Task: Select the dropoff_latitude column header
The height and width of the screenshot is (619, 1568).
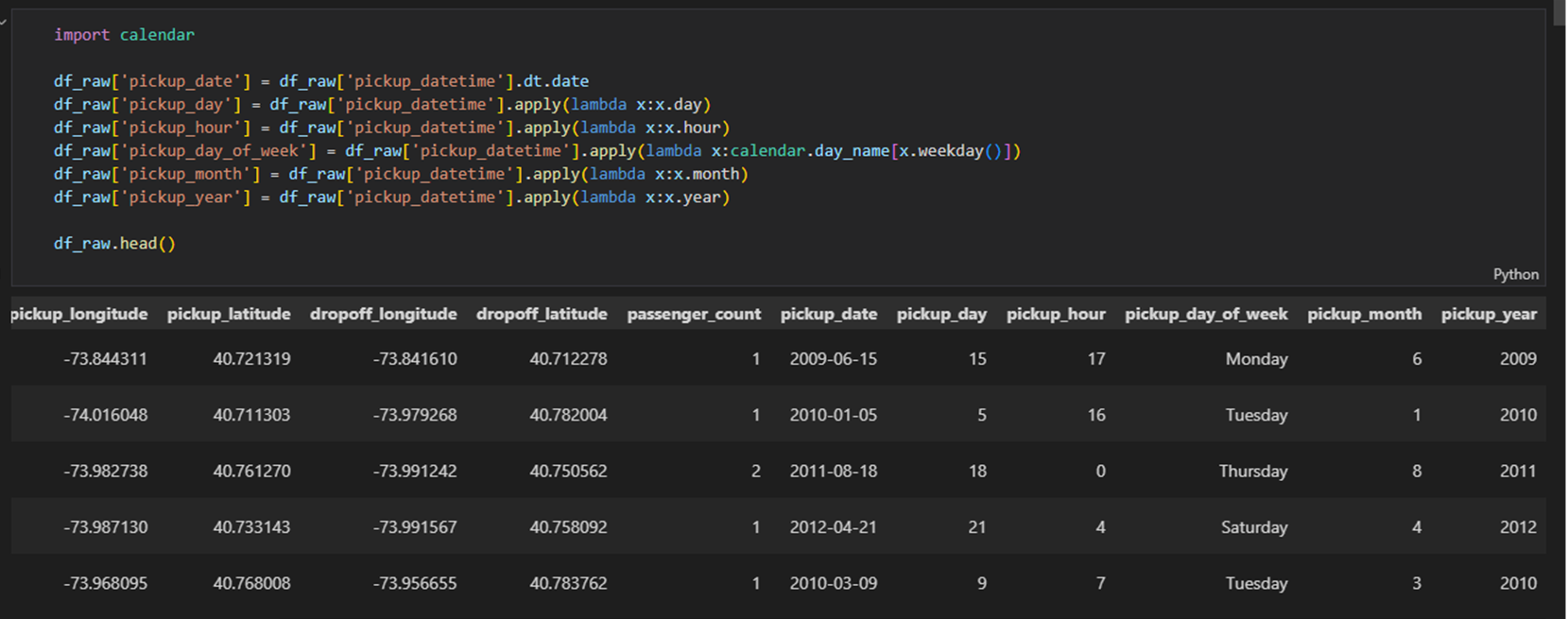Action: [x=542, y=314]
